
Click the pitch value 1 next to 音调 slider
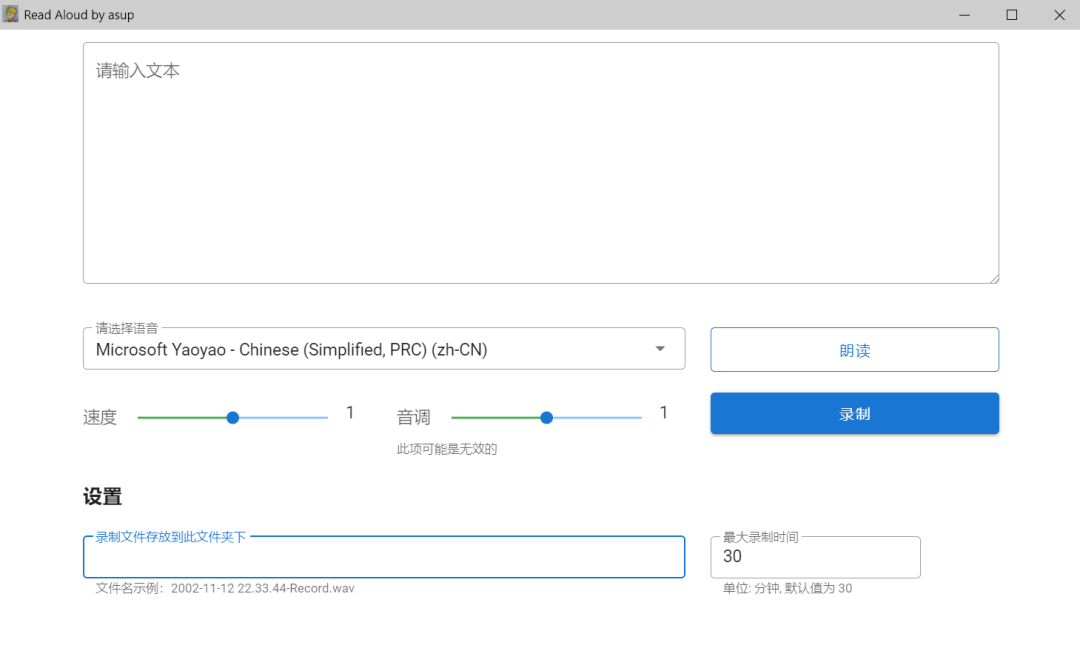(663, 413)
